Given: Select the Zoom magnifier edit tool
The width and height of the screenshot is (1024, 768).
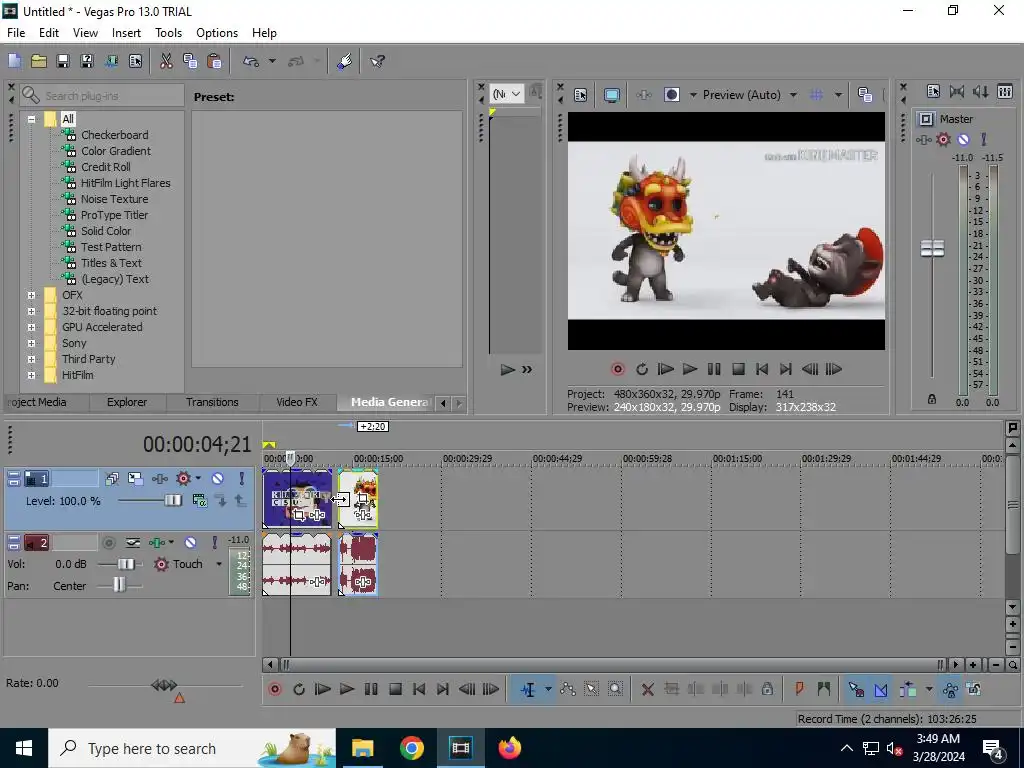Looking at the screenshot, I should pyautogui.click(x=615, y=690).
